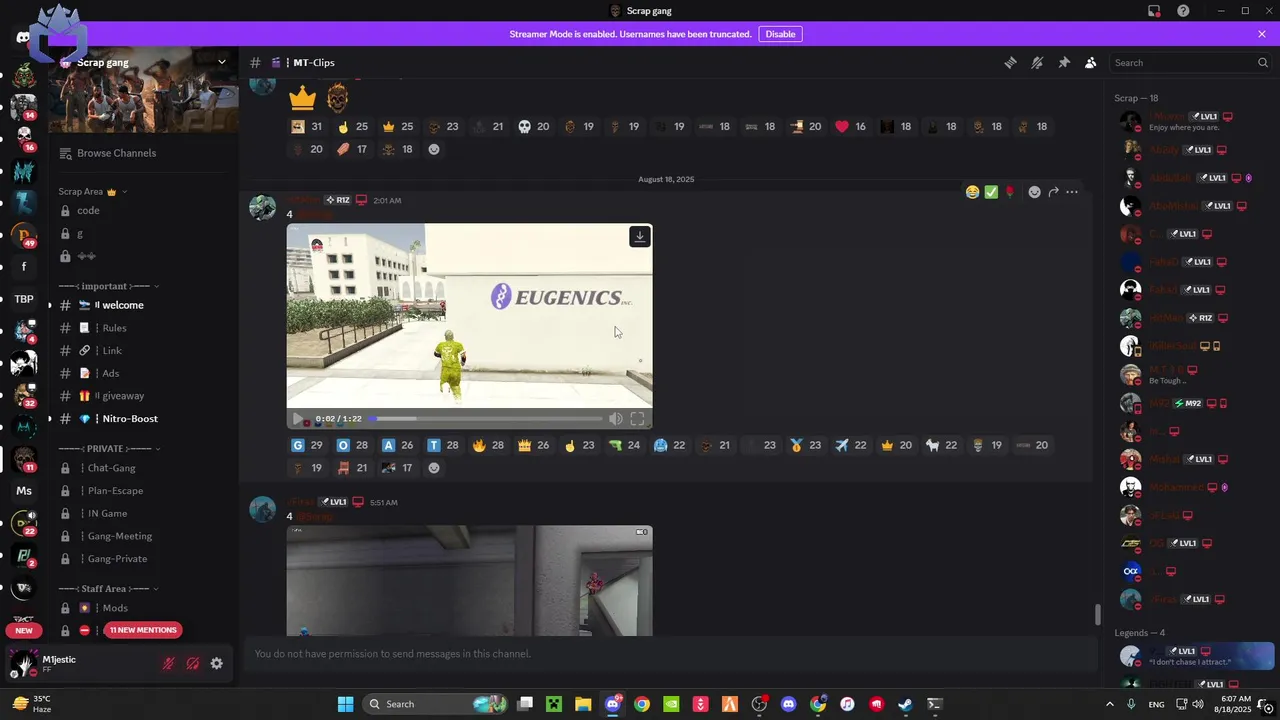This screenshot has width=1280, height=720.
Task: Toggle the A letter reaction with 26
Action: (x=397, y=445)
